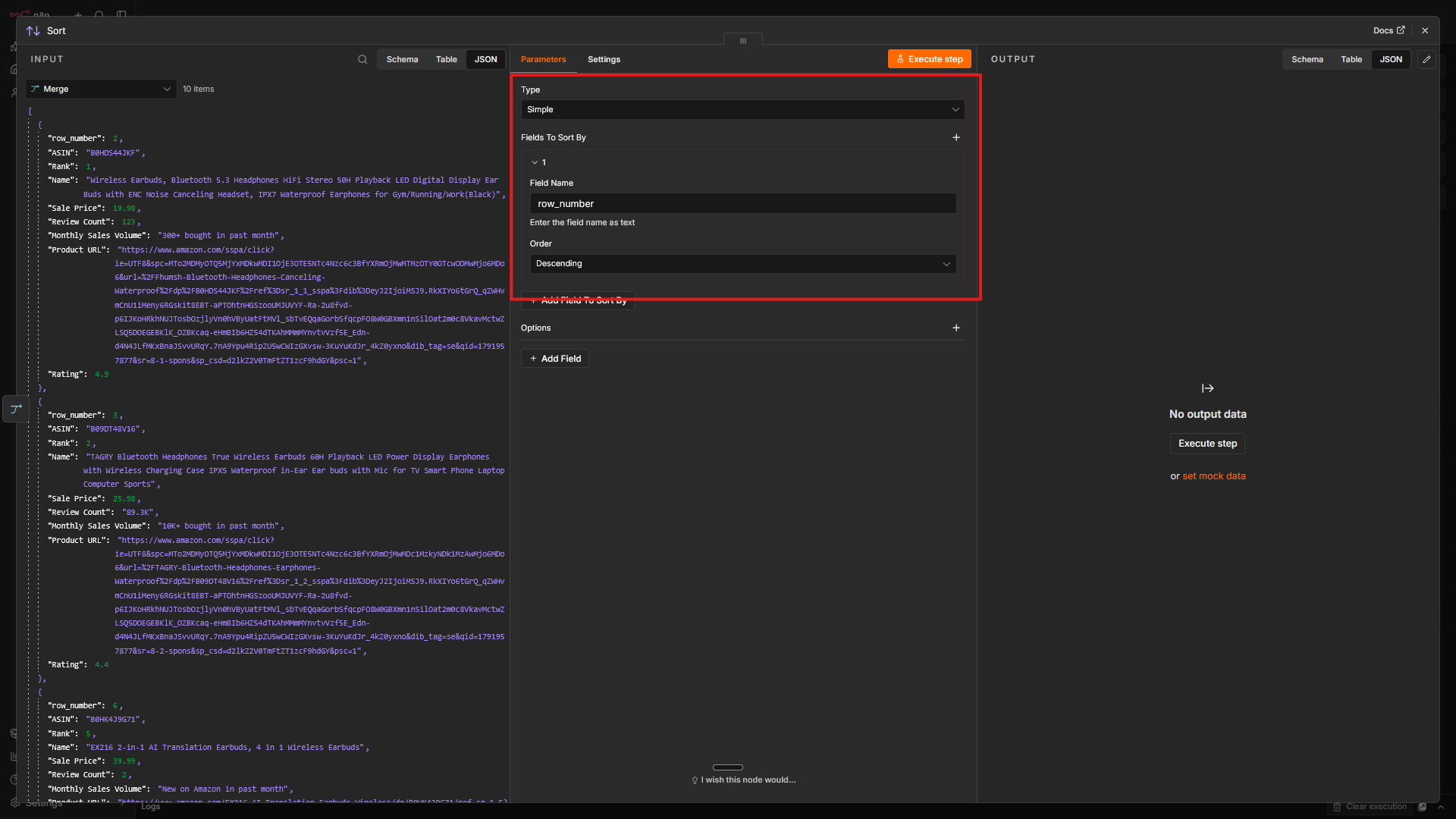This screenshot has width=1456, height=819.
Task: Open the Type dropdown showing Simple
Action: coord(742,109)
